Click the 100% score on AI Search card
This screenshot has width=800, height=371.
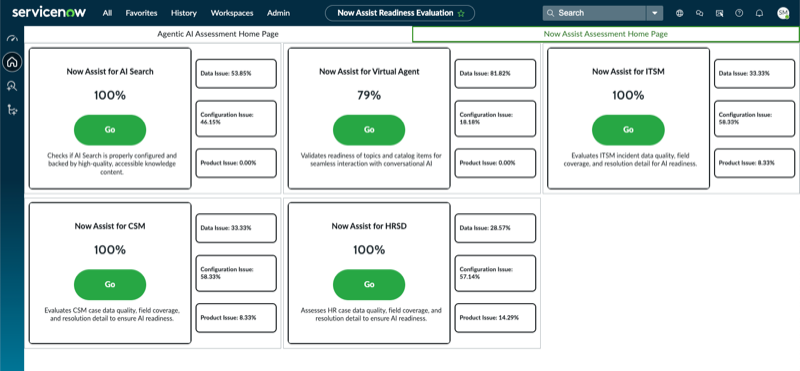(110, 95)
